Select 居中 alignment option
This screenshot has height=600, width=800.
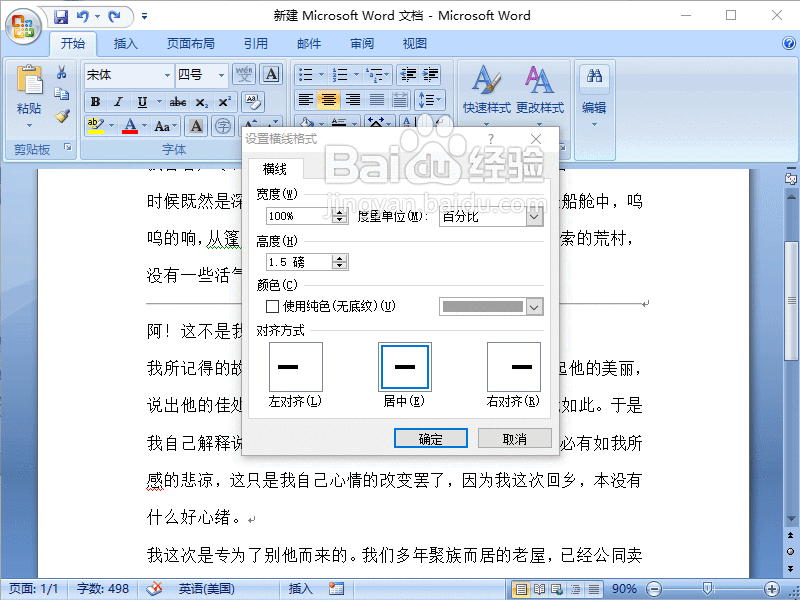[405, 367]
